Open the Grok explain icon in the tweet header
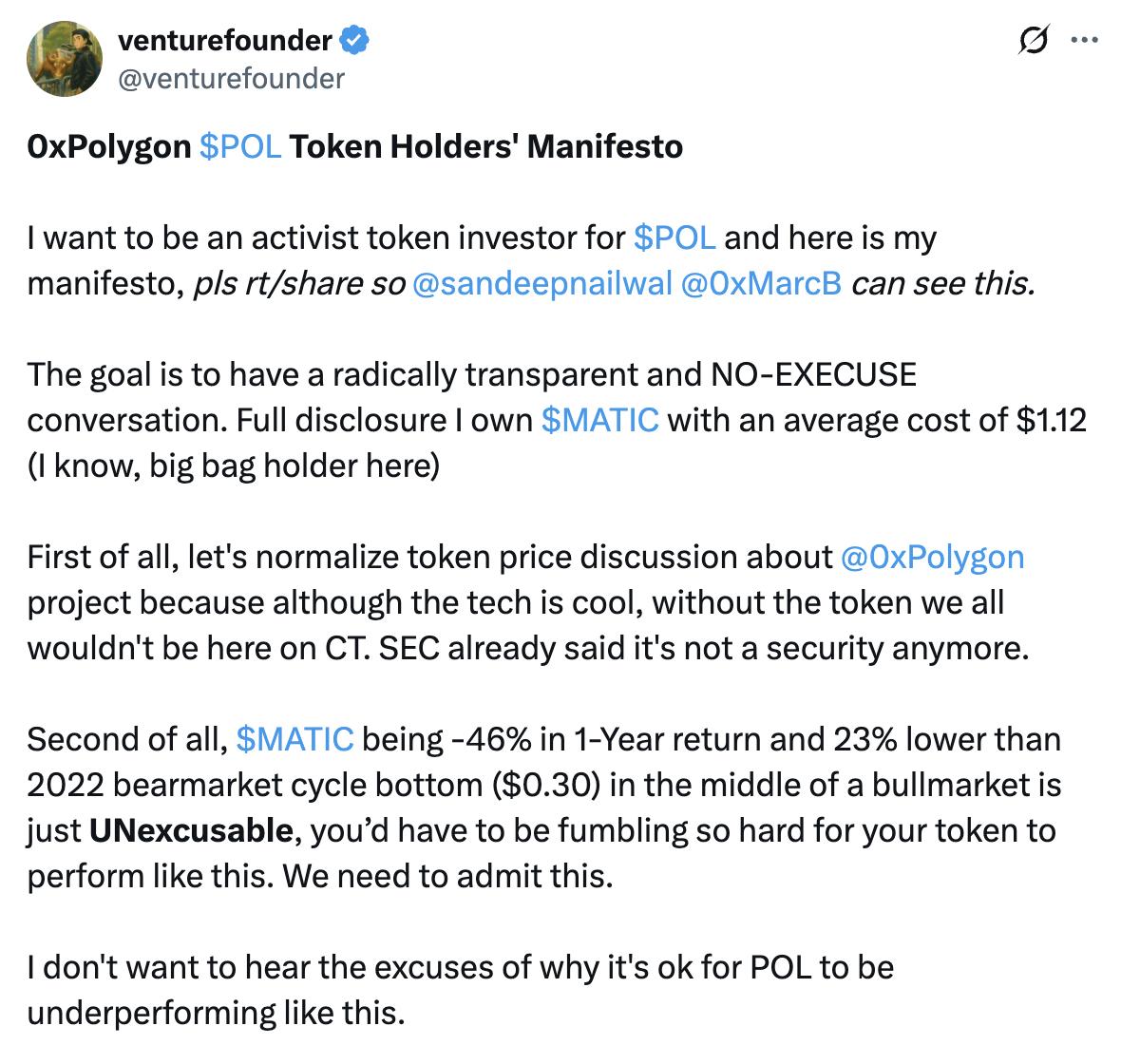This screenshot has height=1064, width=1121. (1033, 41)
